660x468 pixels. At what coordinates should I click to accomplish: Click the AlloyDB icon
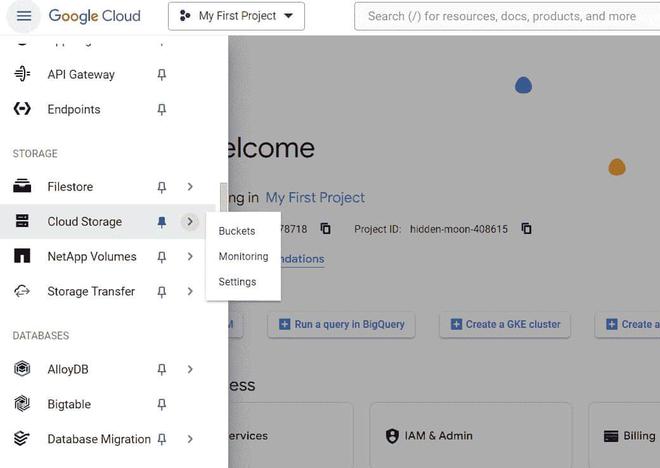(22, 369)
